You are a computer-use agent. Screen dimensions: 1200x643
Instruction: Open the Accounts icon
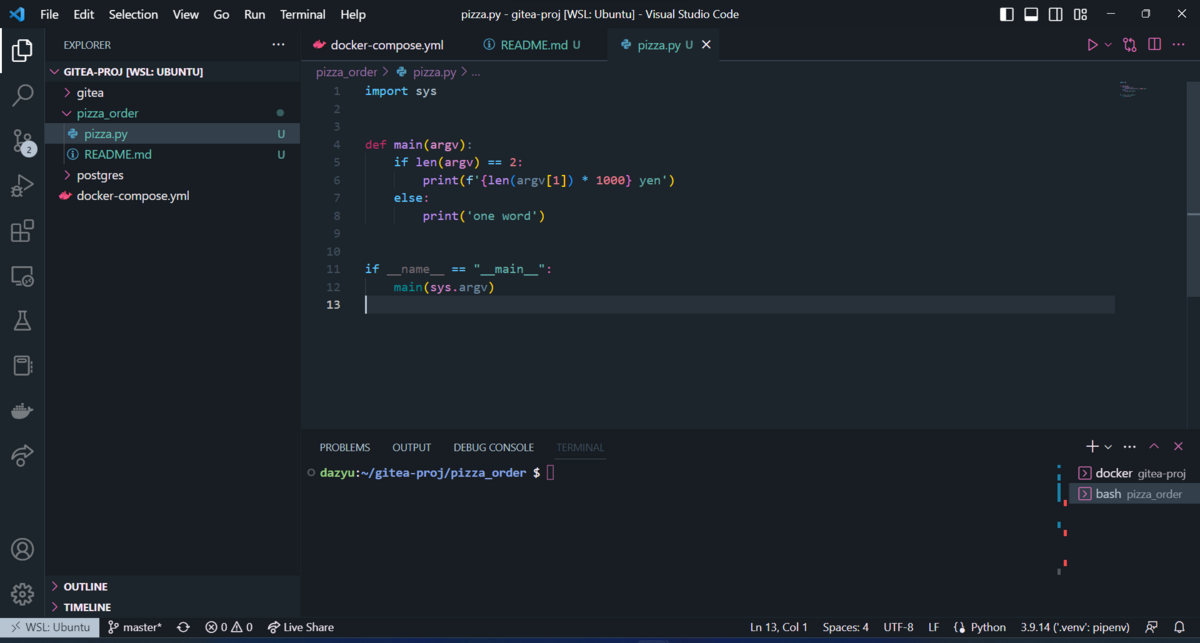[22, 550]
